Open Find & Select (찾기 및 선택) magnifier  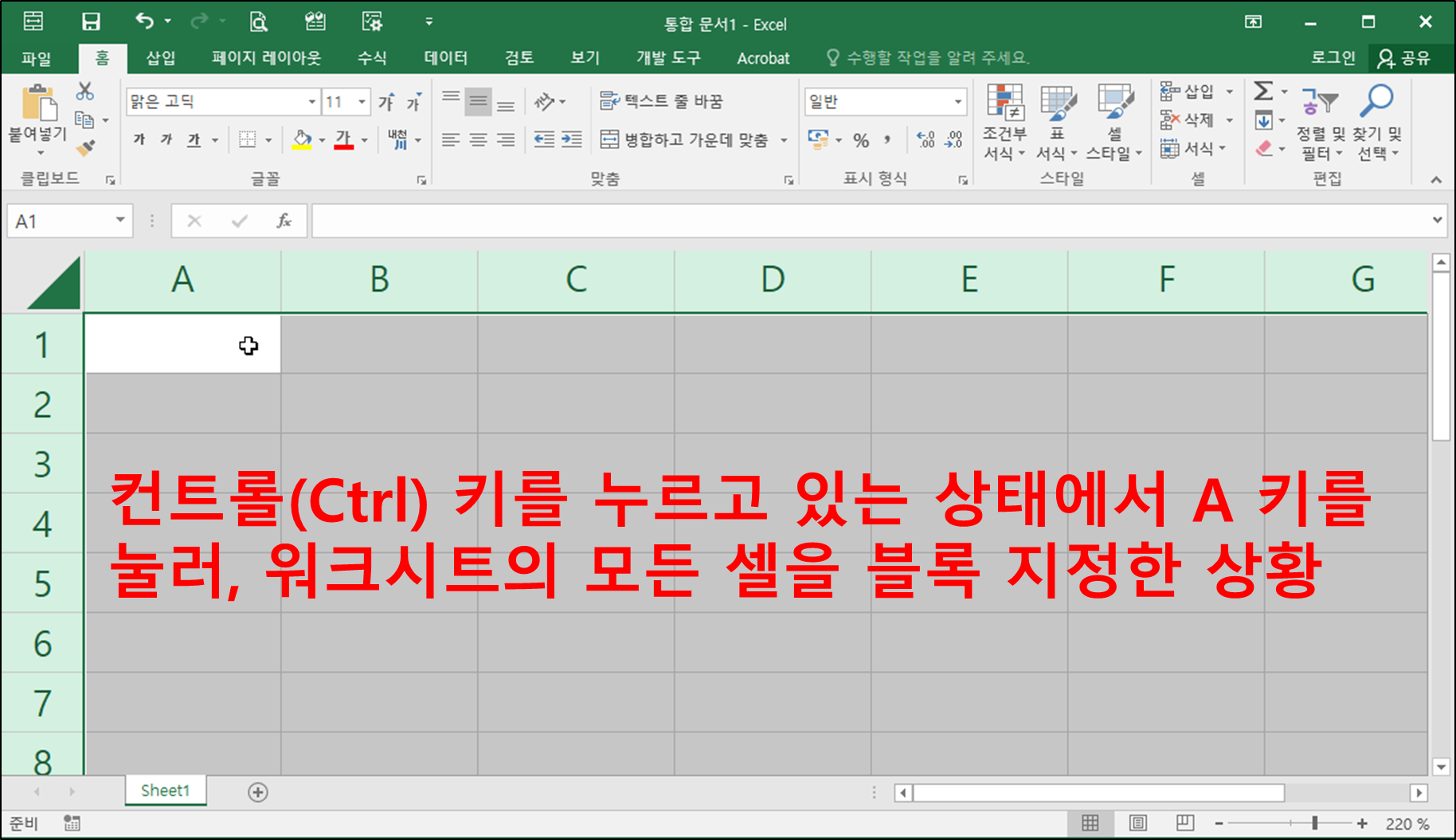pos(1377,122)
